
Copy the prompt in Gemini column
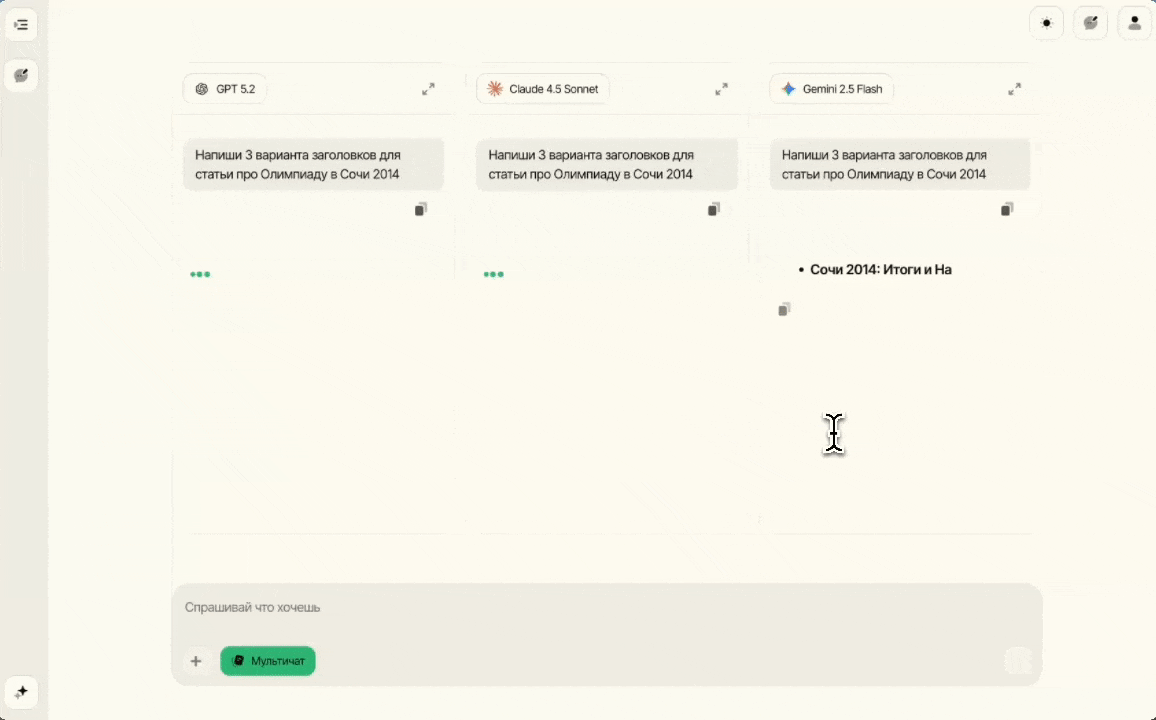(x=1007, y=209)
